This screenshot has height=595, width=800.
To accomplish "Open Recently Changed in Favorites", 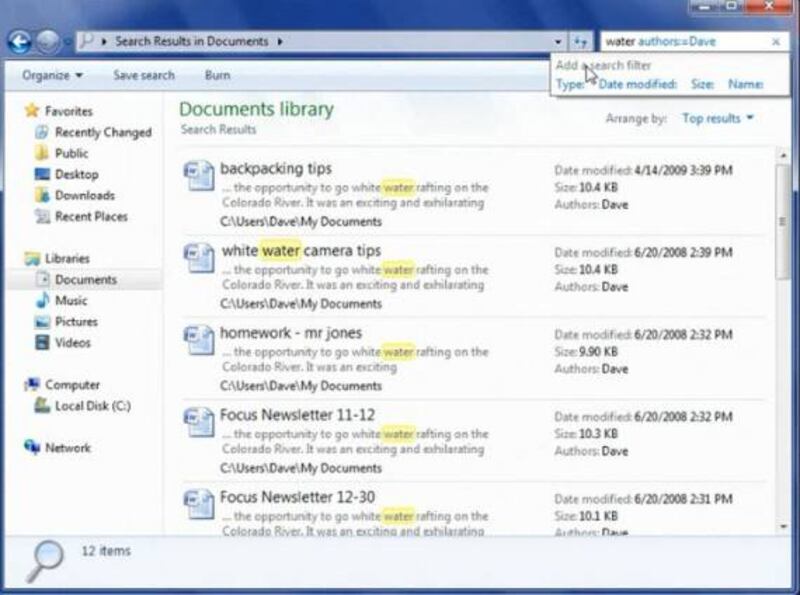I will 103,132.
